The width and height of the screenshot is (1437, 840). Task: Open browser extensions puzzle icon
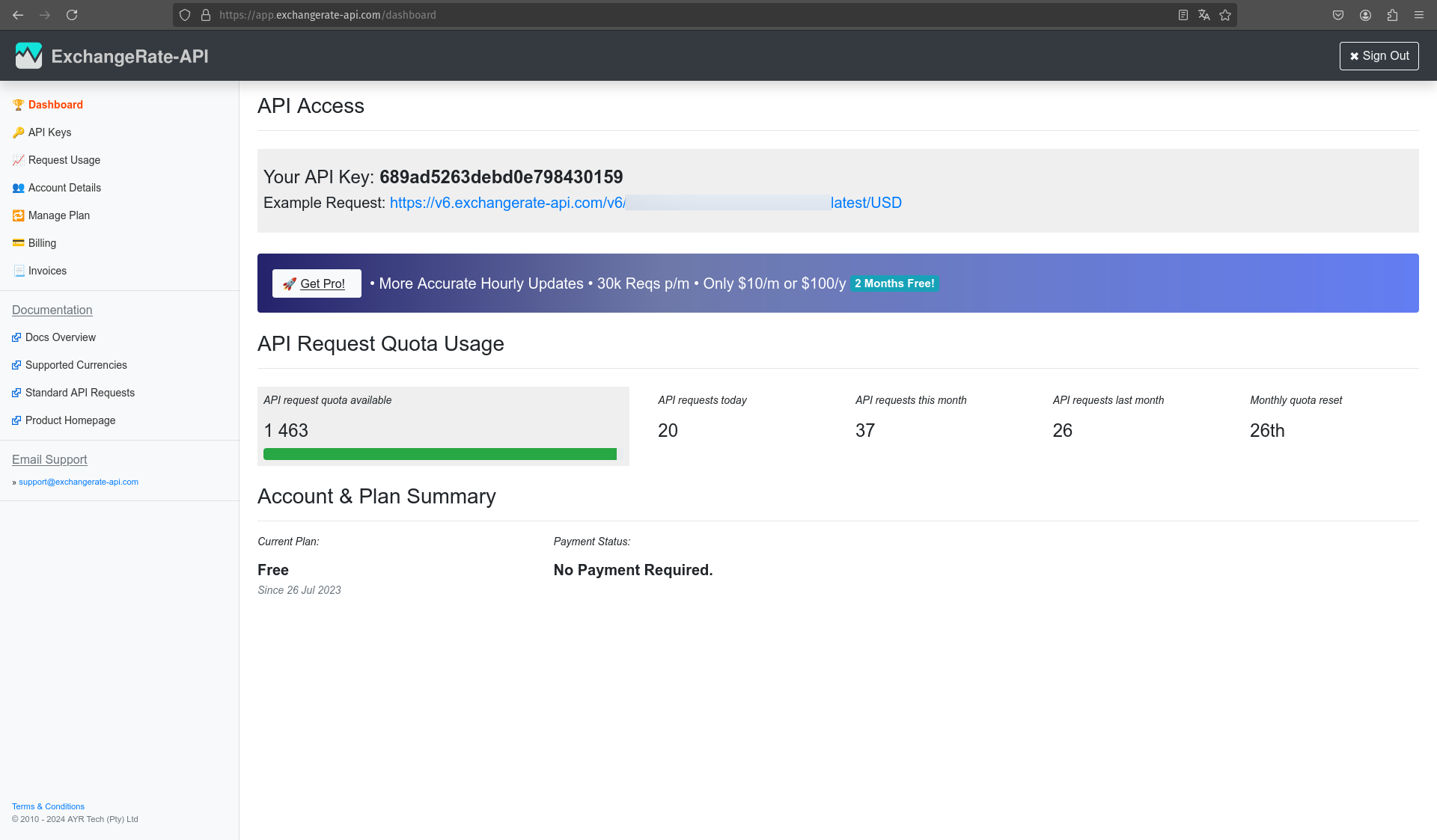click(x=1392, y=15)
